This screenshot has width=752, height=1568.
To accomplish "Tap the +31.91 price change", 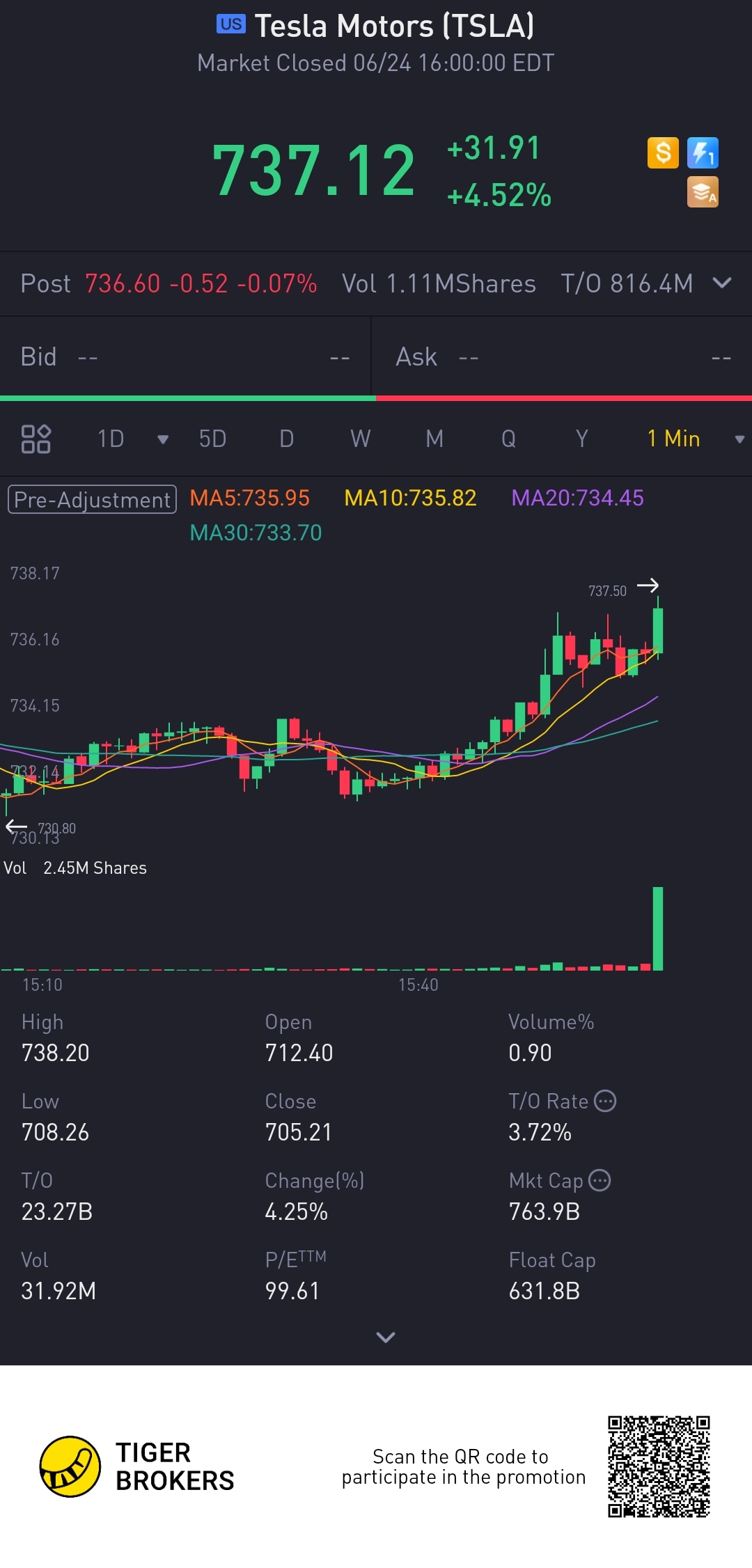I will pos(493,148).
